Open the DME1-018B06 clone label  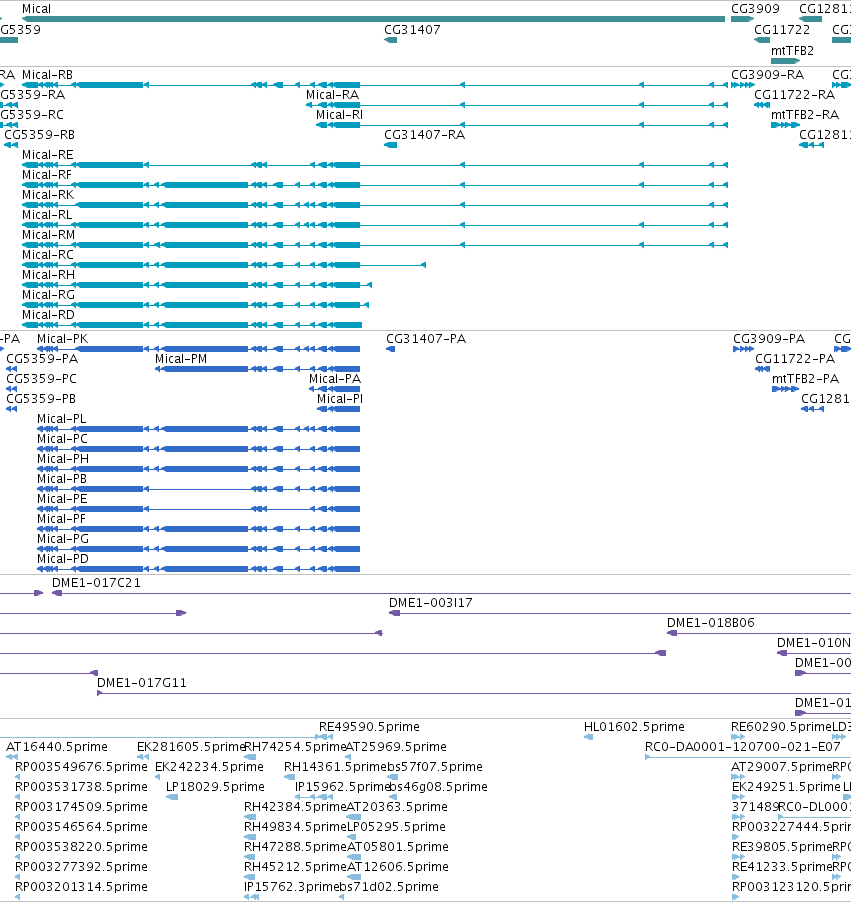click(711, 622)
